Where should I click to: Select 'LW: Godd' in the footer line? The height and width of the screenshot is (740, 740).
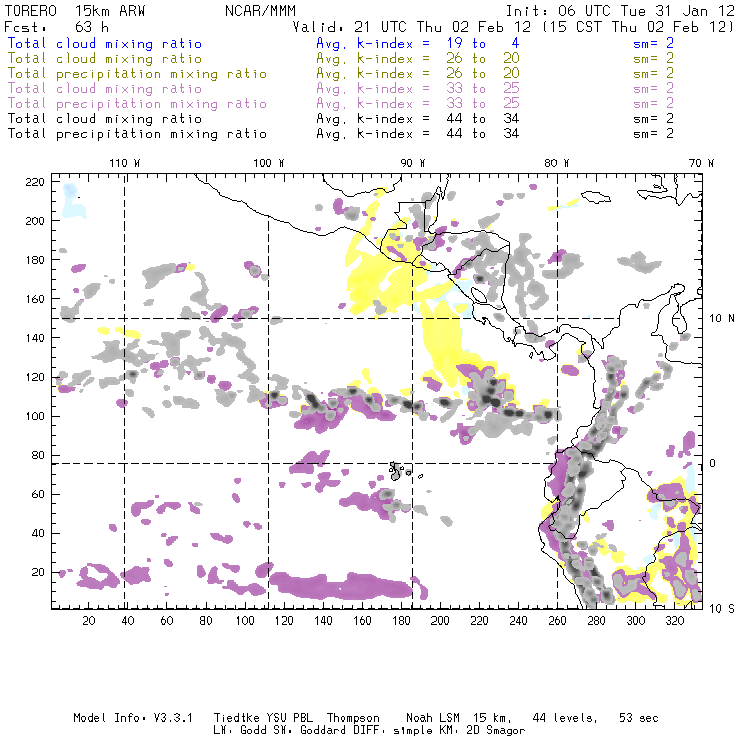click(x=240, y=730)
